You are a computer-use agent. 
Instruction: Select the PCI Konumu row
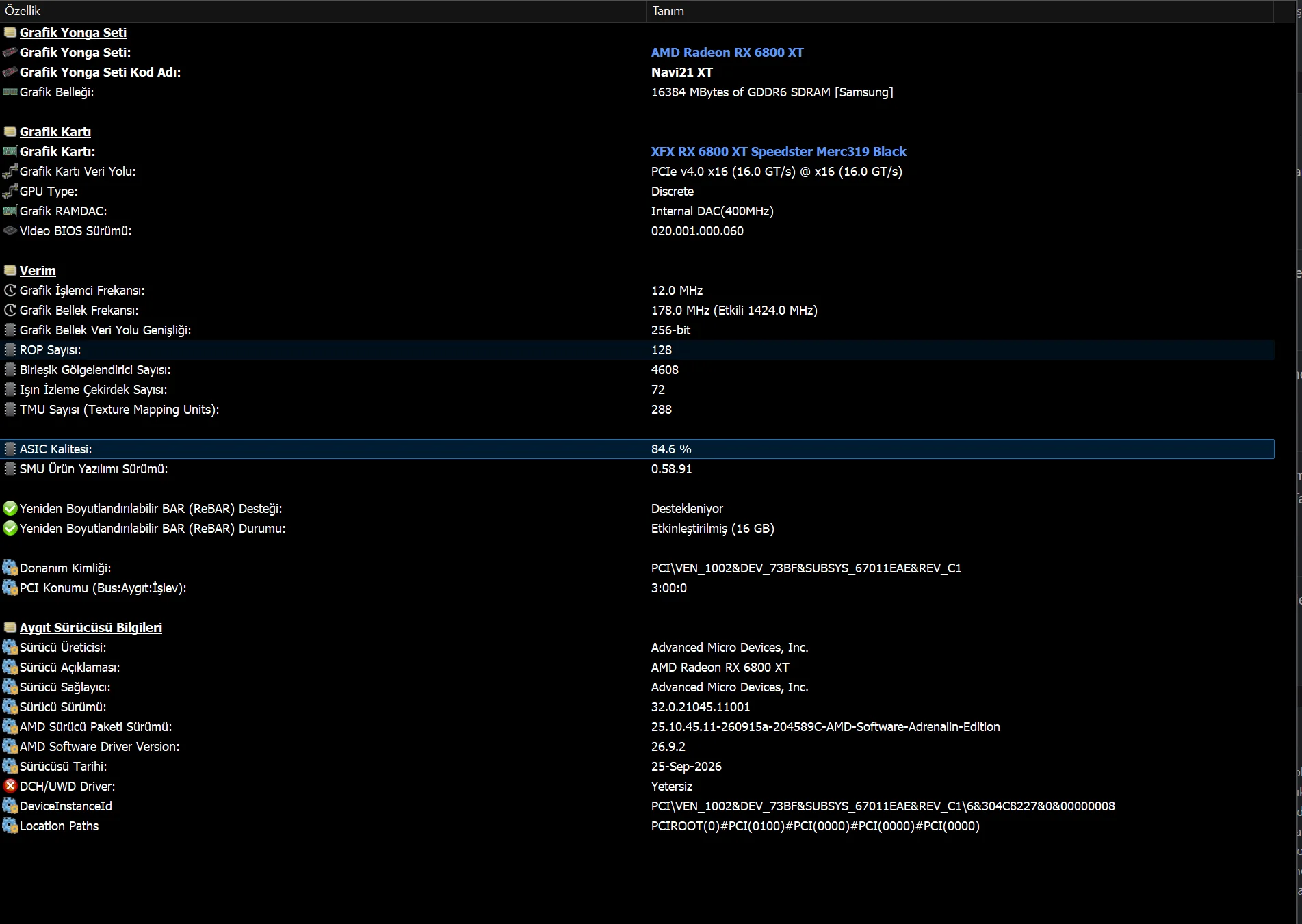point(637,588)
